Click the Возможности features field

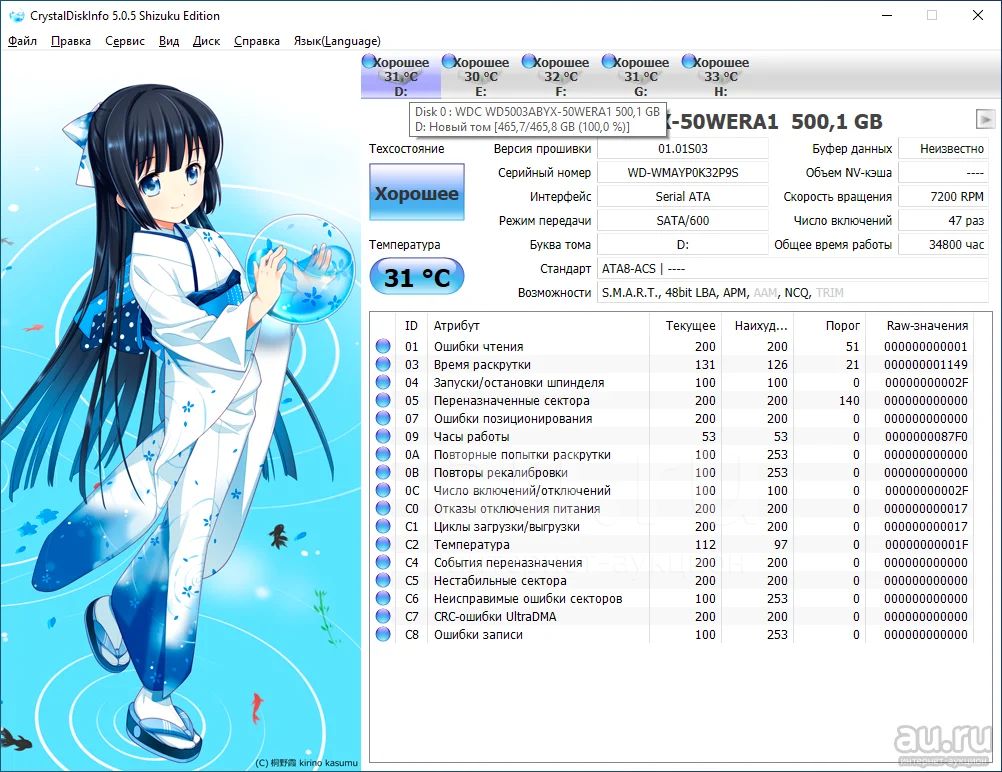pyautogui.click(x=793, y=293)
